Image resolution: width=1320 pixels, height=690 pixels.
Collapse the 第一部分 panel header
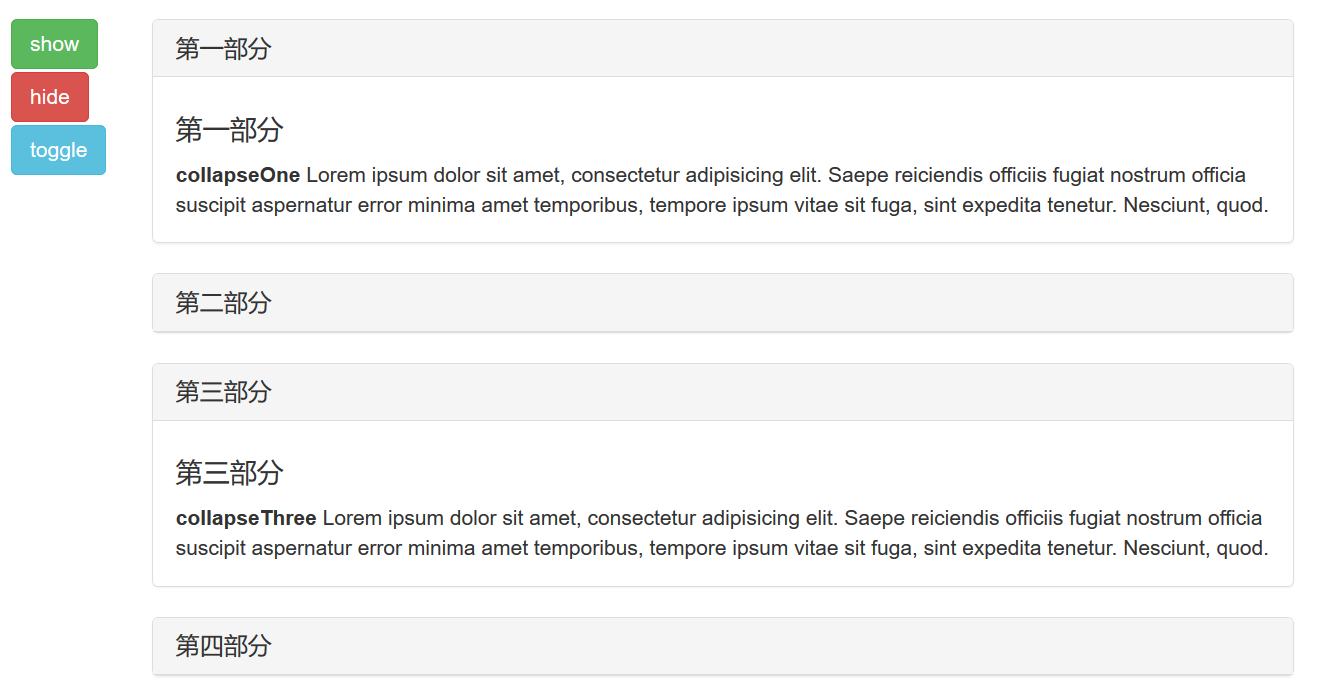[222, 47]
